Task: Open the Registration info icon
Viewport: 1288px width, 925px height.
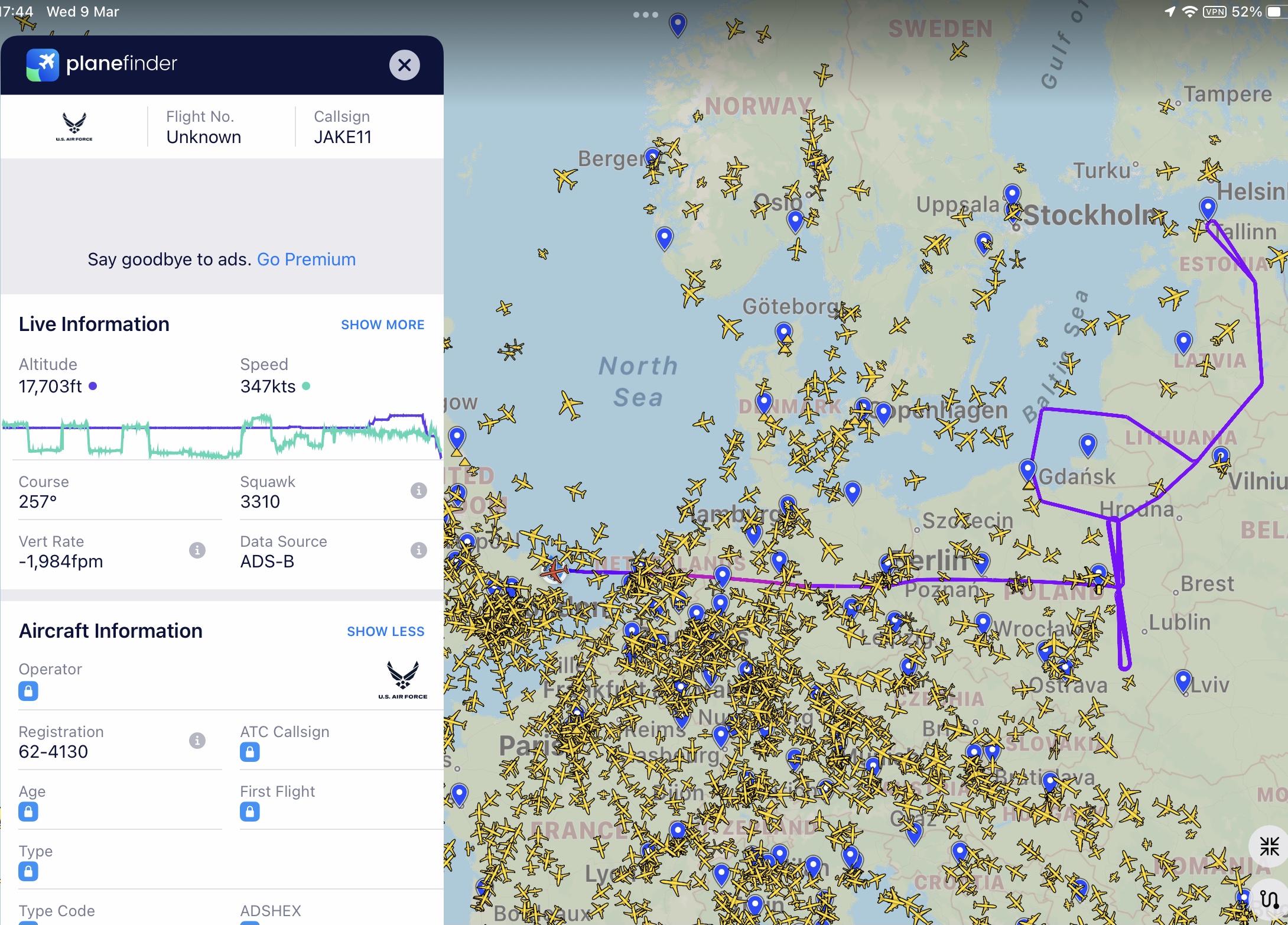Action: 197,740
